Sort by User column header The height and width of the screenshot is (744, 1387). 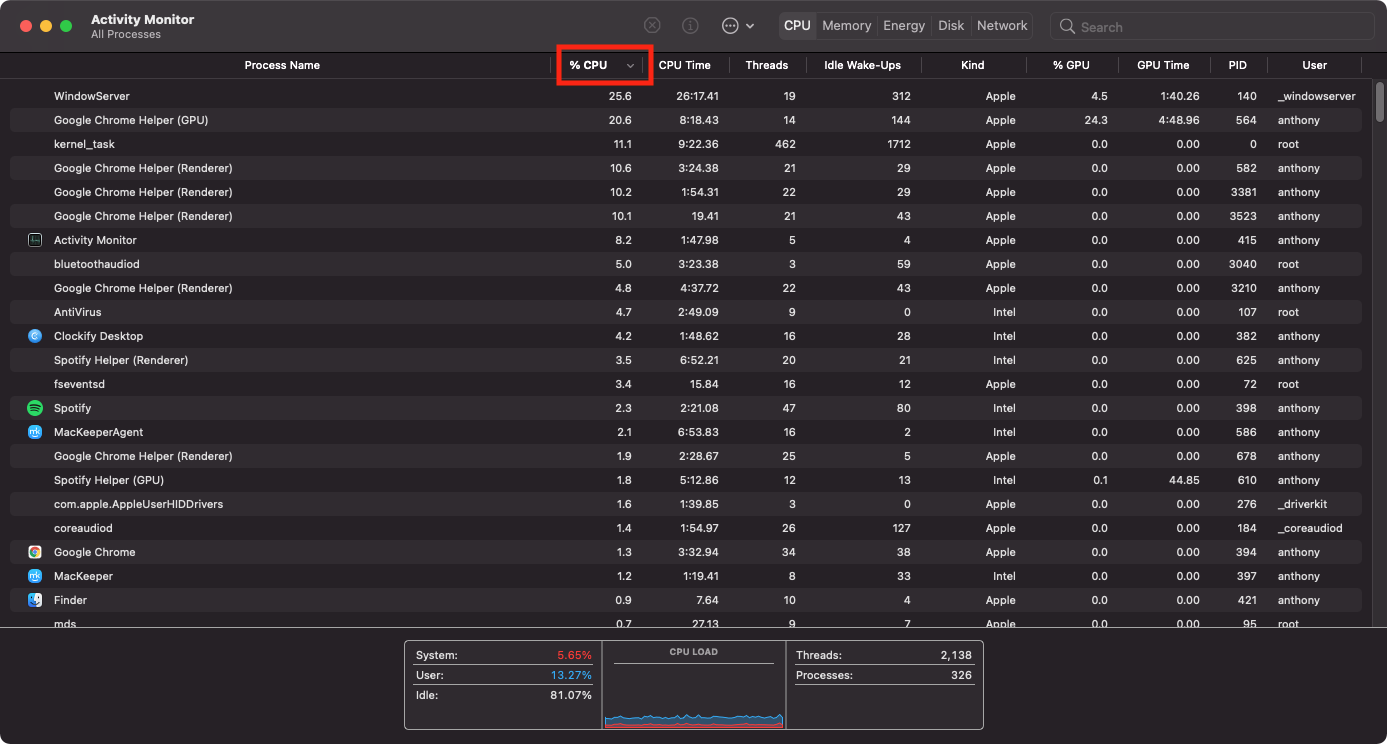[1315, 65]
